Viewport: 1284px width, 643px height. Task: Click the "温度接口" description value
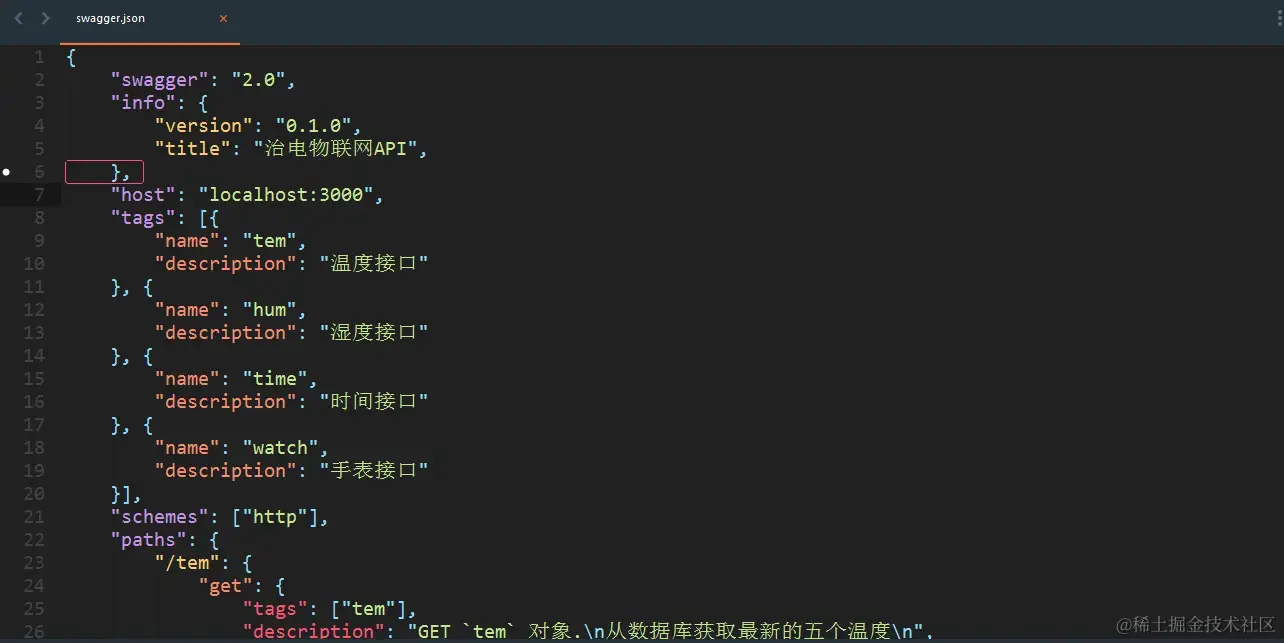pyautogui.click(x=374, y=264)
